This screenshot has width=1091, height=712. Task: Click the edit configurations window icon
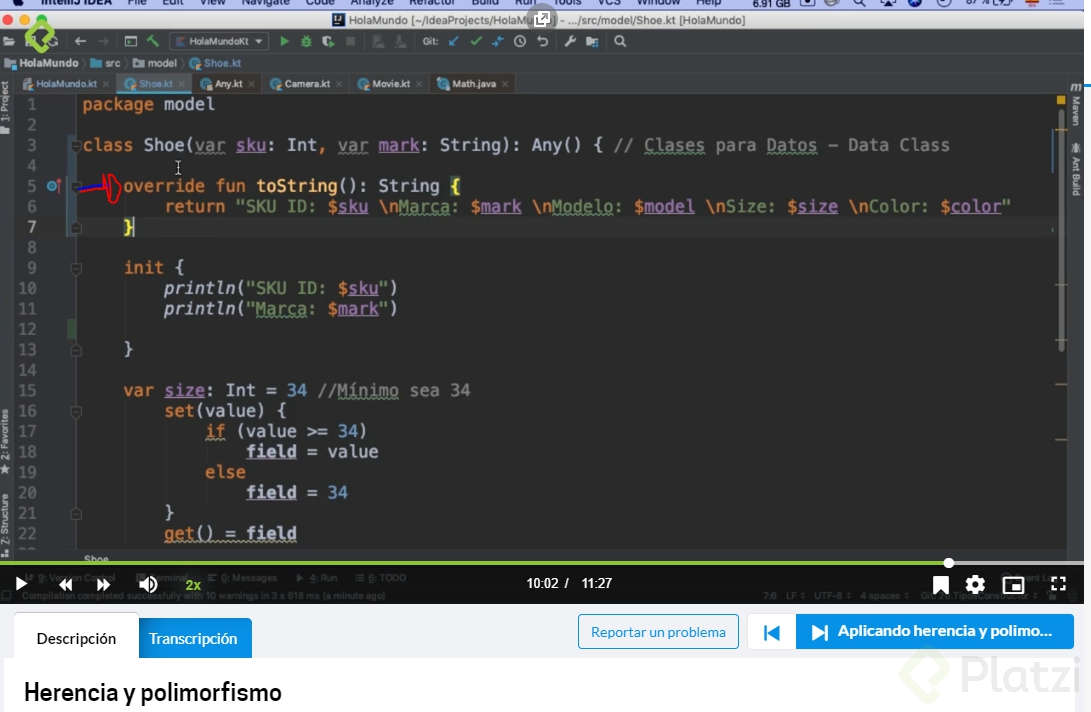coord(130,42)
